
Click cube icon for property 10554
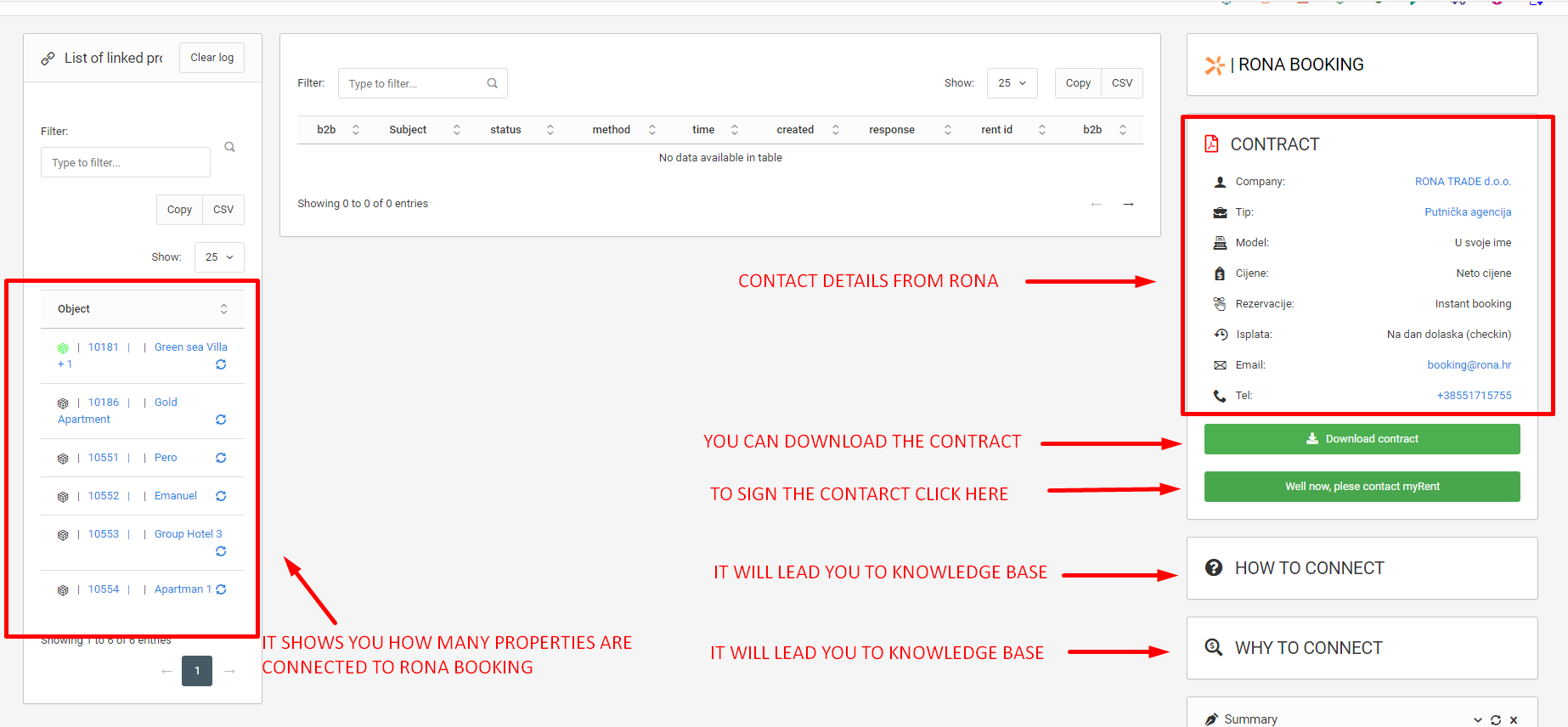[x=63, y=590]
